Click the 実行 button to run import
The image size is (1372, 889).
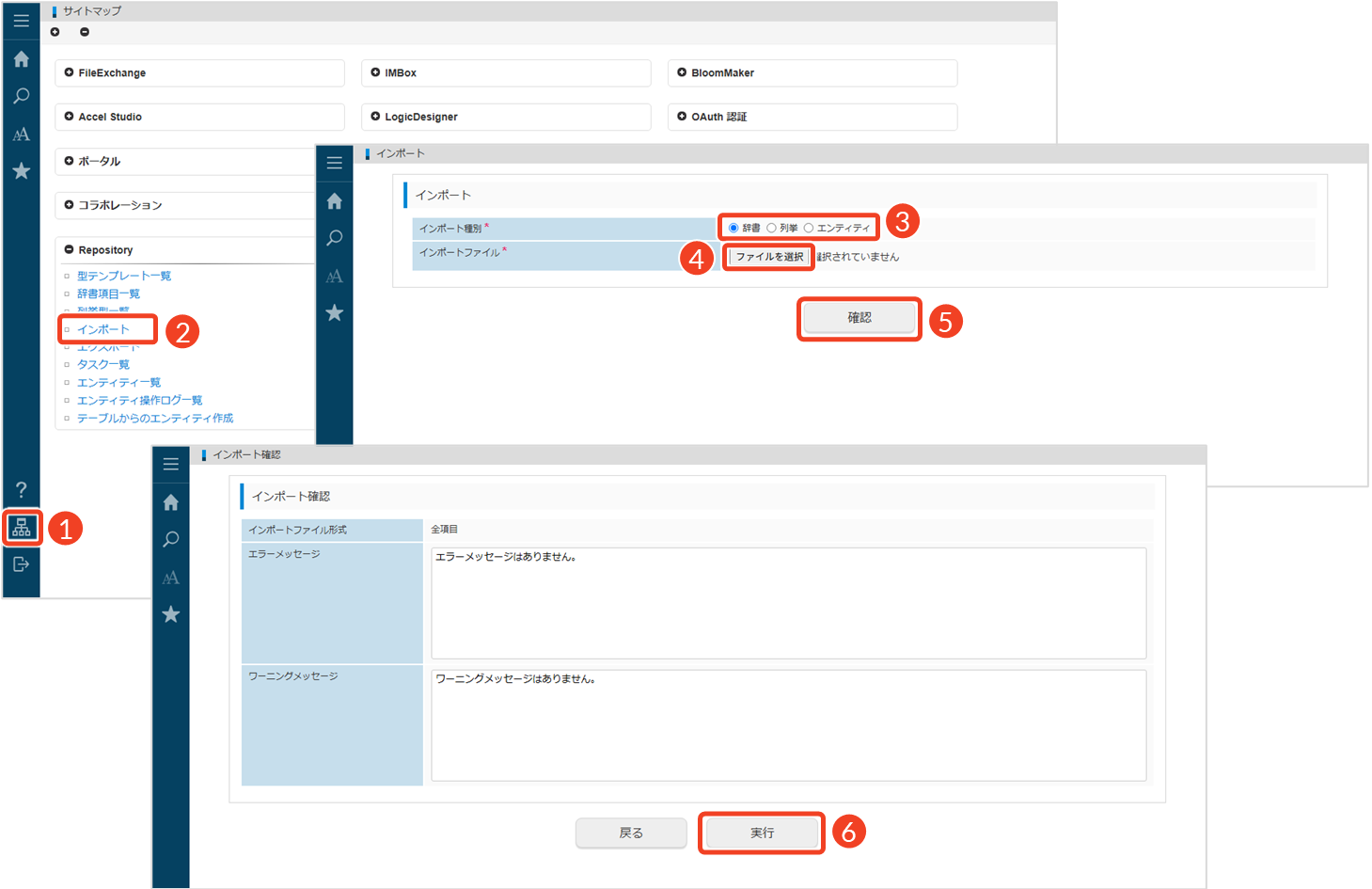click(x=762, y=833)
